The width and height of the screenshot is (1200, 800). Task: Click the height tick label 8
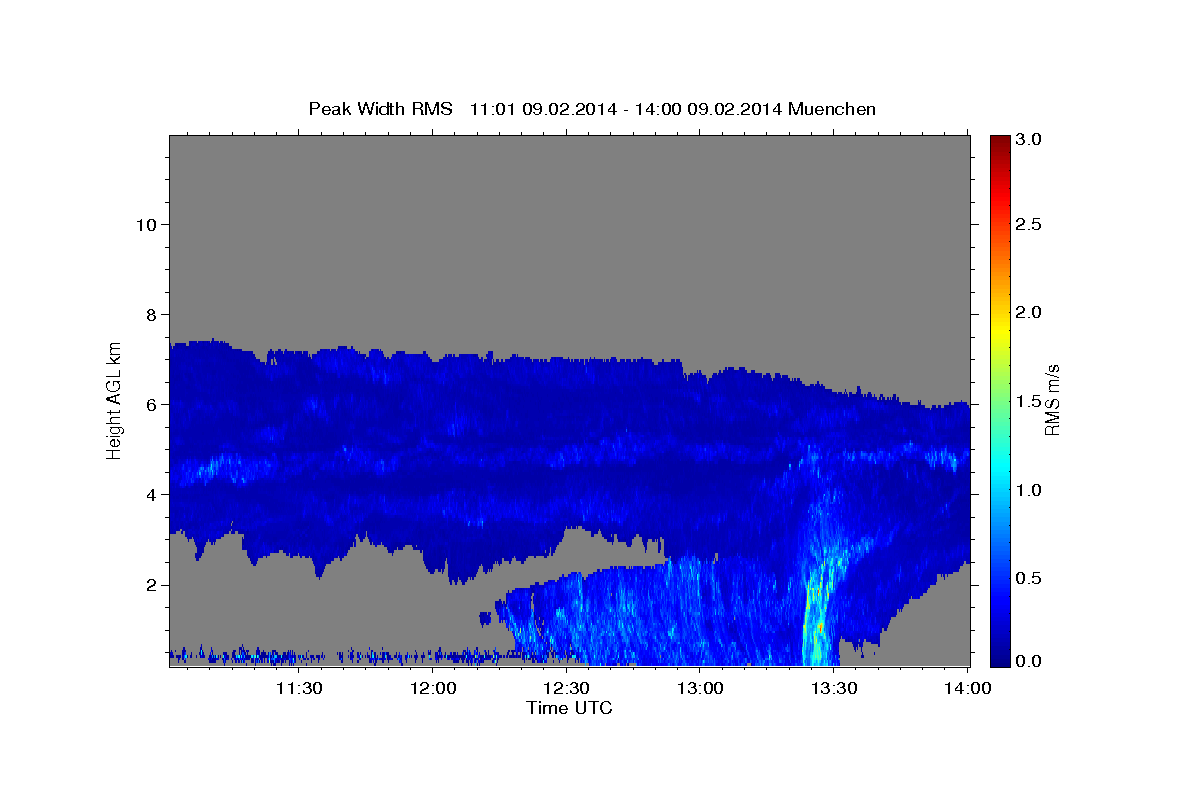click(x=150, y=314)
